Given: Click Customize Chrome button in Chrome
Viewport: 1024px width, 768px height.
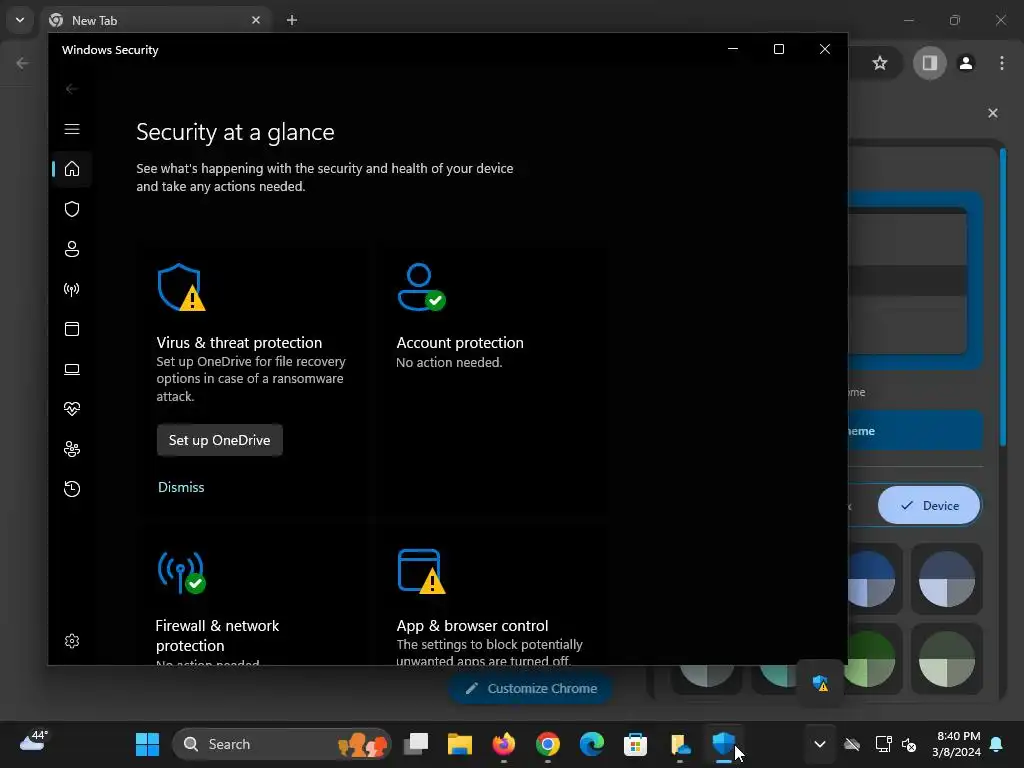Looking at the screenshot, I should point(531,688).
